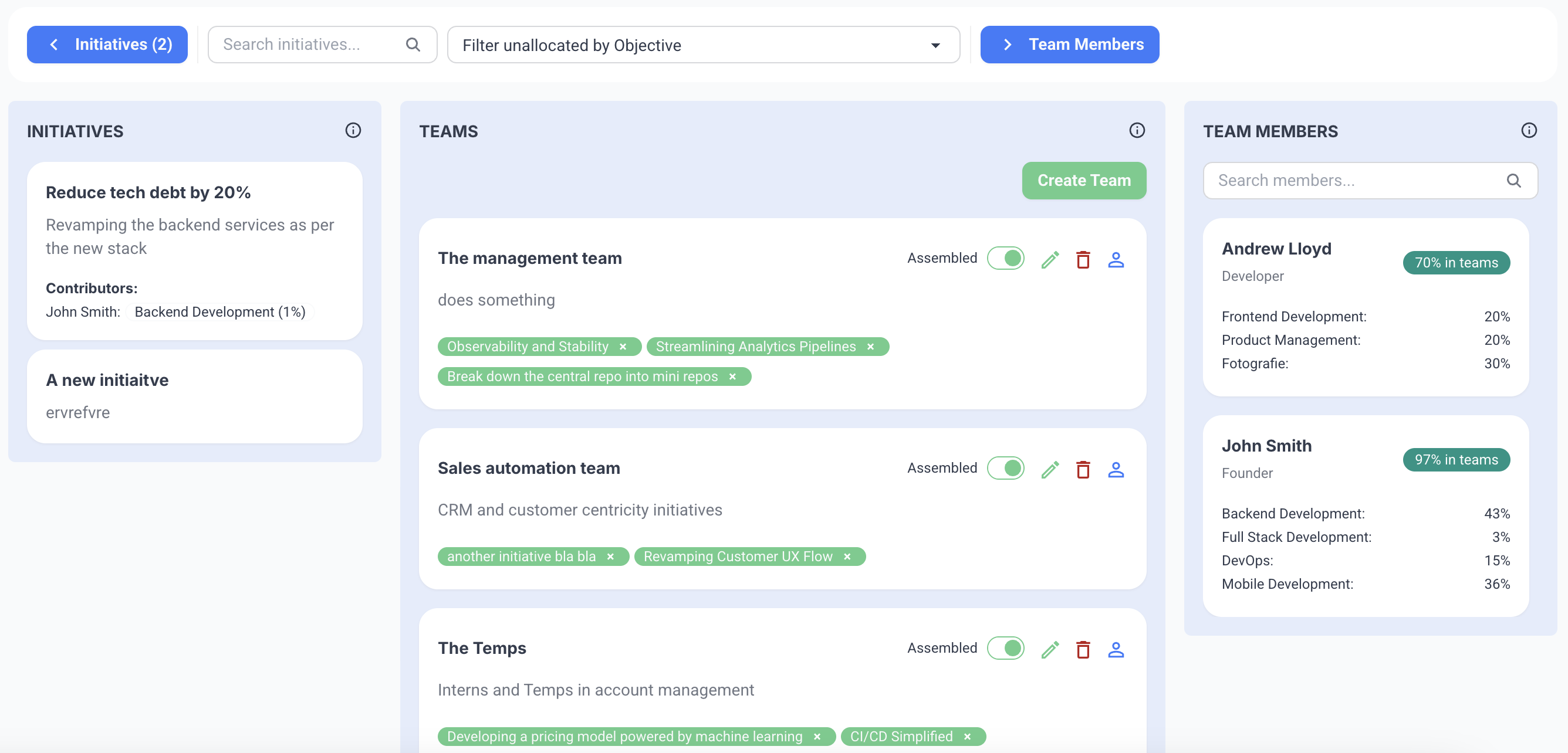1568x753 pixels.
Task: Click the search icon in initiatives search
Action: click(x=413, y=45)
